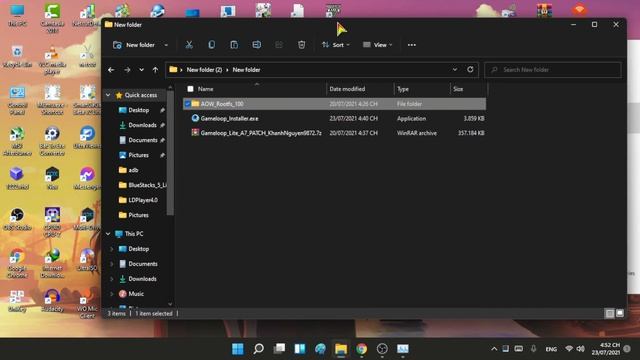Sort by the Size column header

click(x=458, y=89)
